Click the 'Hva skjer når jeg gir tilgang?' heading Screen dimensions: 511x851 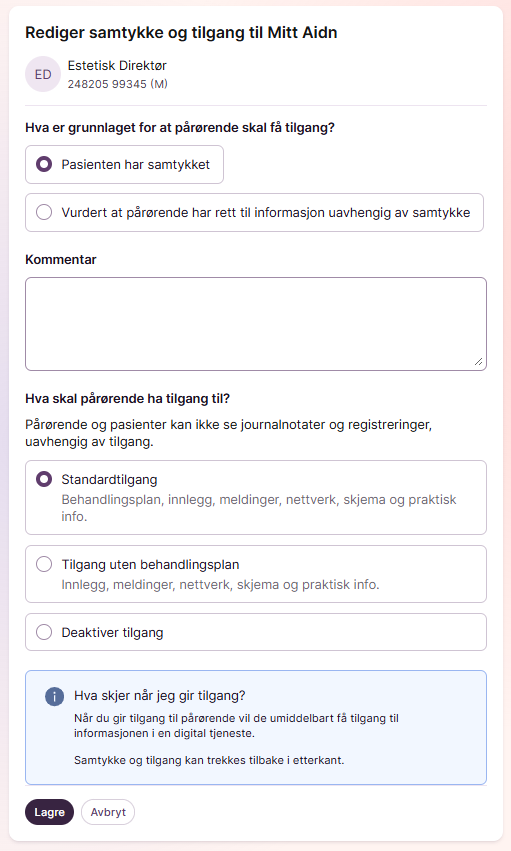pos(159,696)
